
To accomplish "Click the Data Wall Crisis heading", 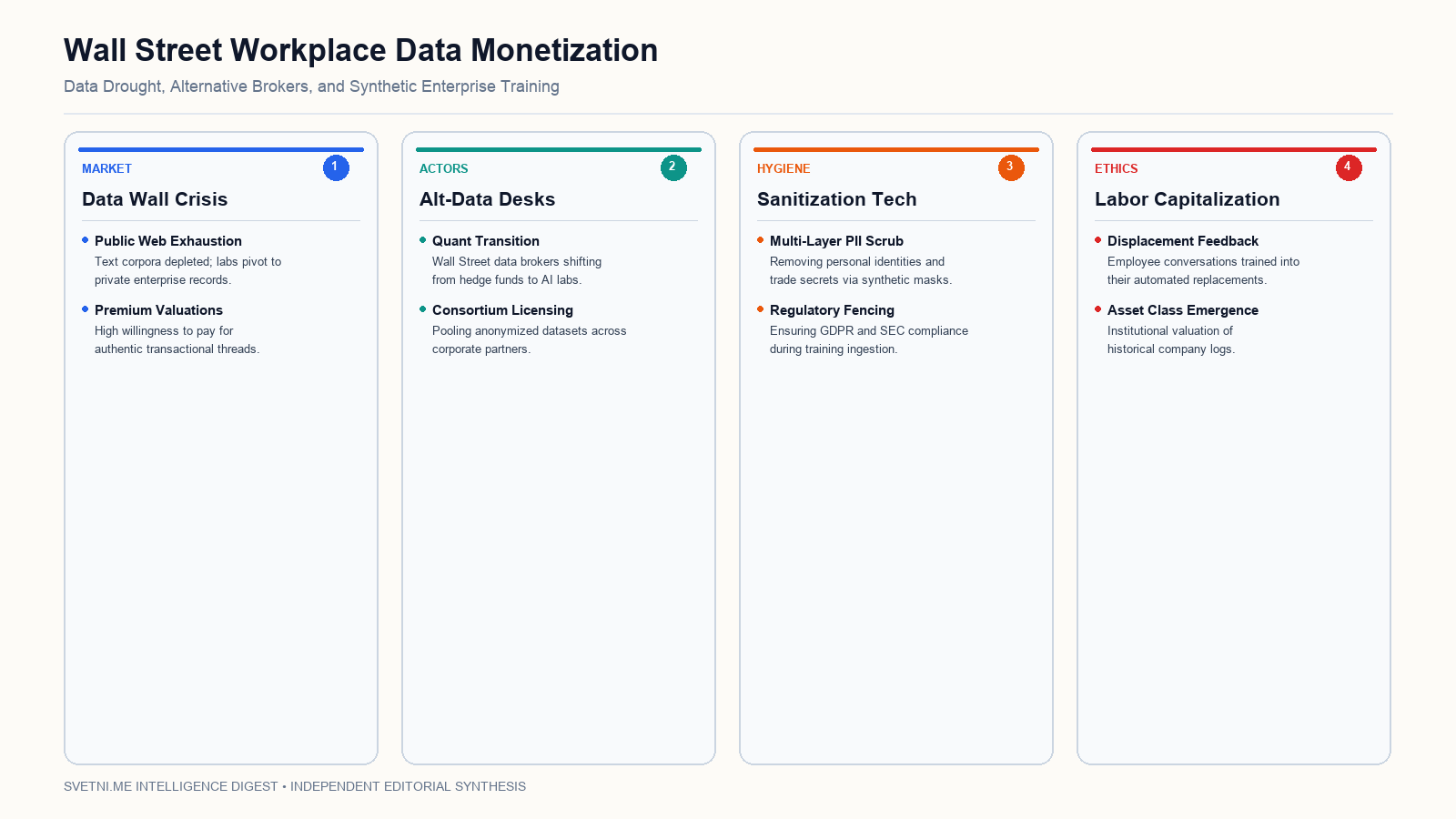I will [155, 199].
